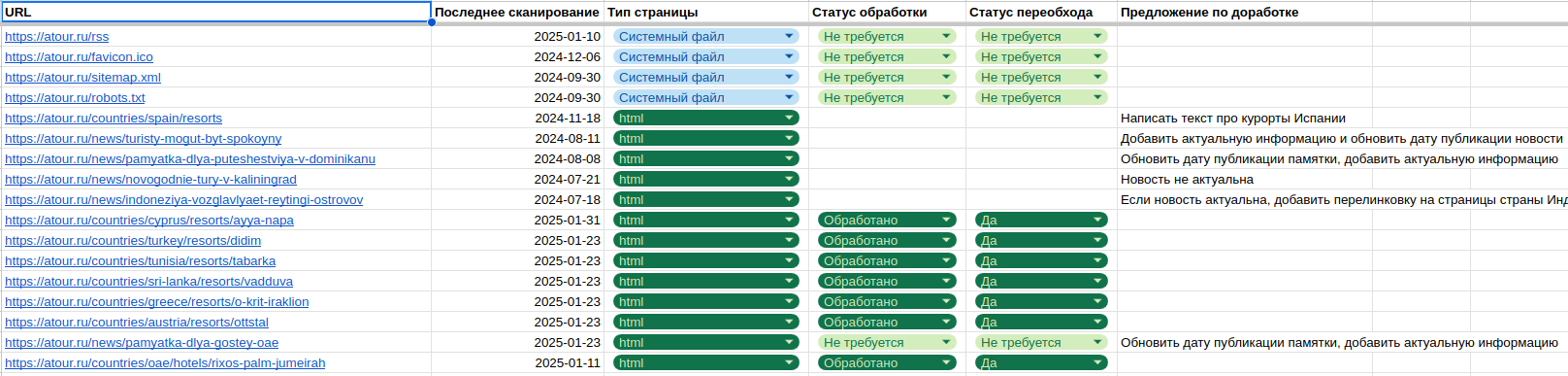Open 'Обработано' dropdown for tabarka row
The height and width of the screenshot is (376, 1568).
pos(887,261)
